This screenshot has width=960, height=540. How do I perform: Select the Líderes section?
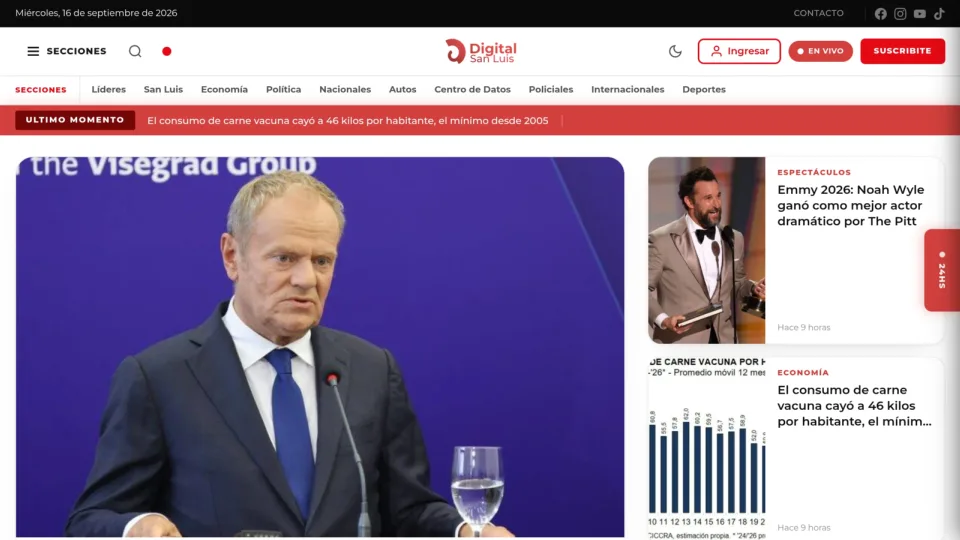click(x=108, y=89)
